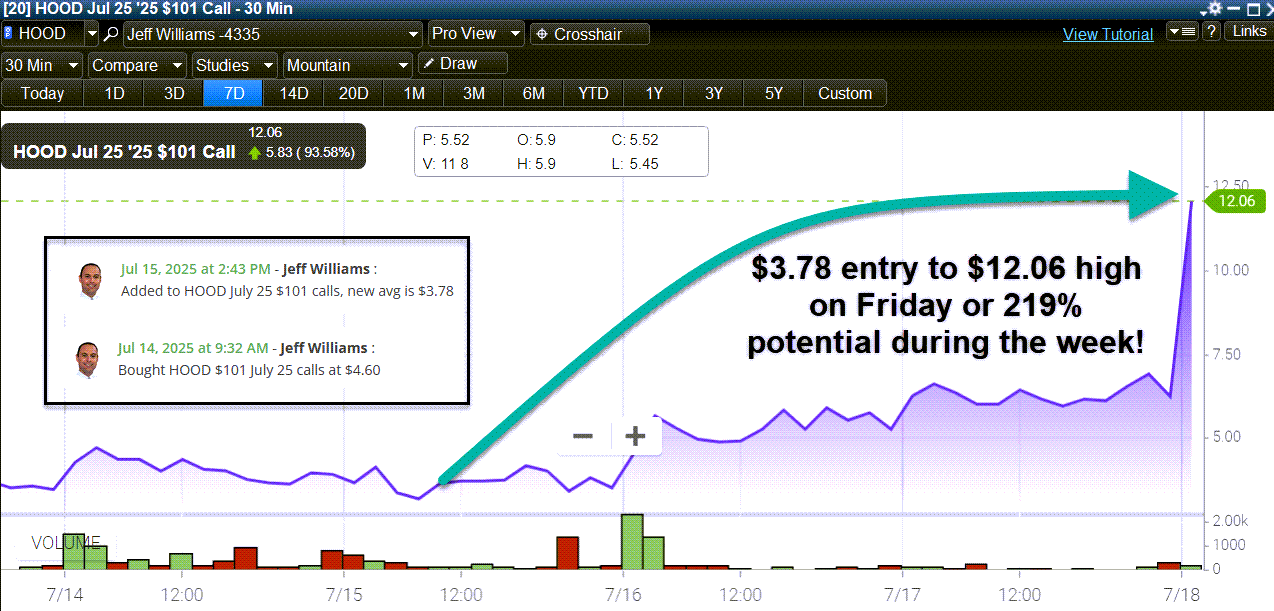Screen dimensions: 1274x611
Task: Open the Jeff Williams -4335 account dropdown
Action: [272, 34]
